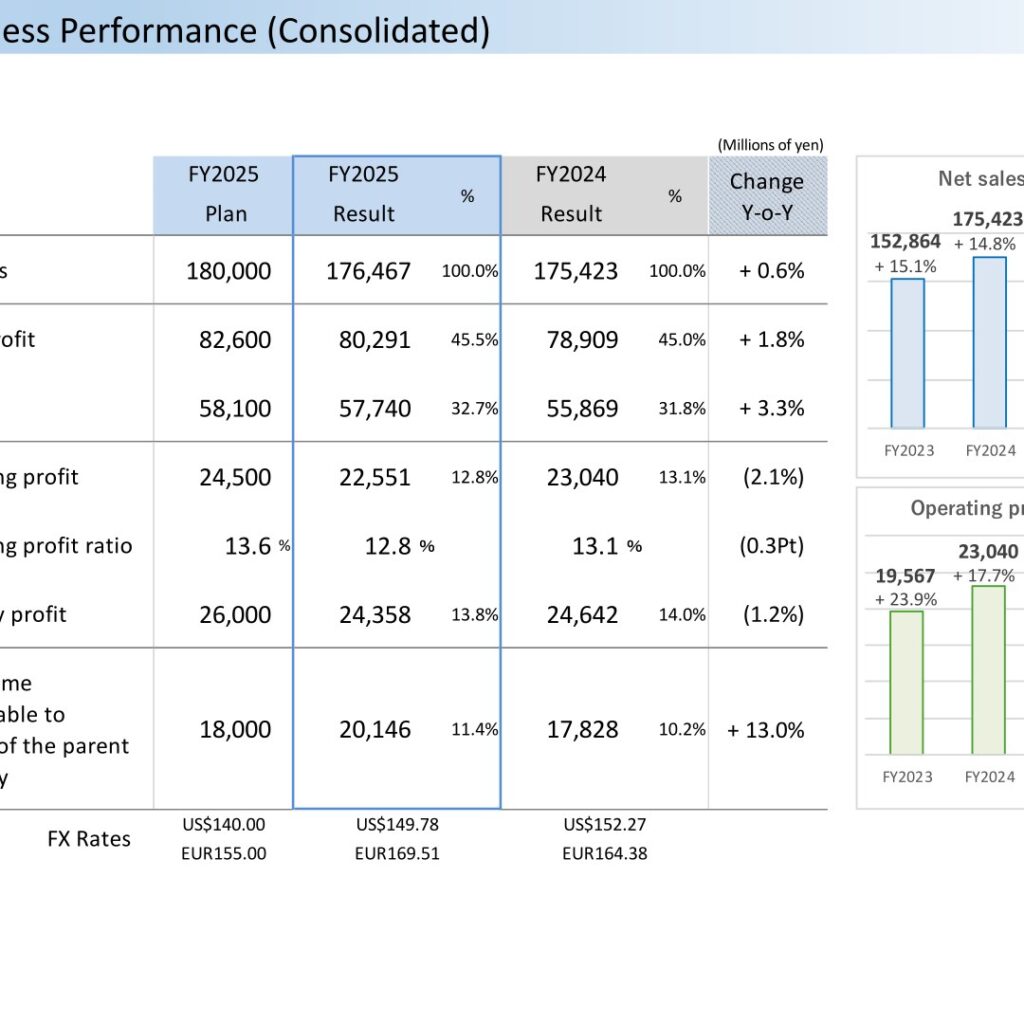Click the value 55,869
The width and height of the screenshot is (1024, 1024).
pyautogui.click(x=582, y=408)
